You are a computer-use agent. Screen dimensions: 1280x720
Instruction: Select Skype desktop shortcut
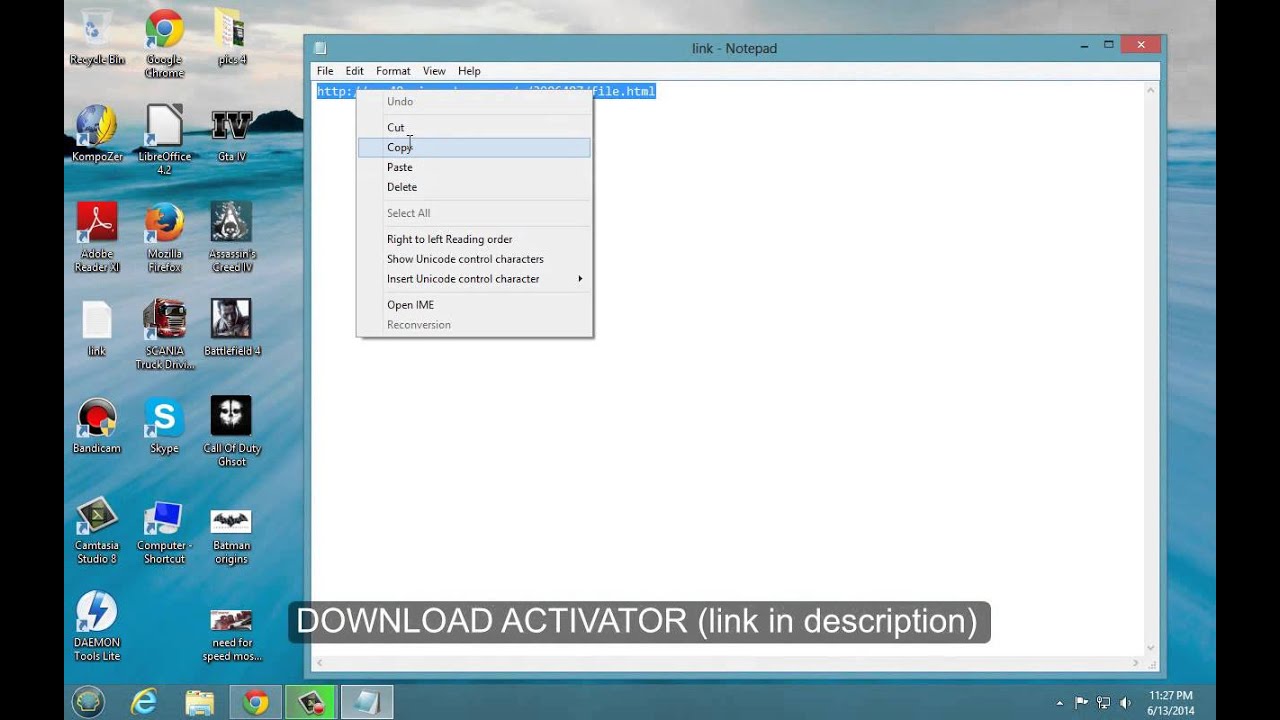coord(164,425)
